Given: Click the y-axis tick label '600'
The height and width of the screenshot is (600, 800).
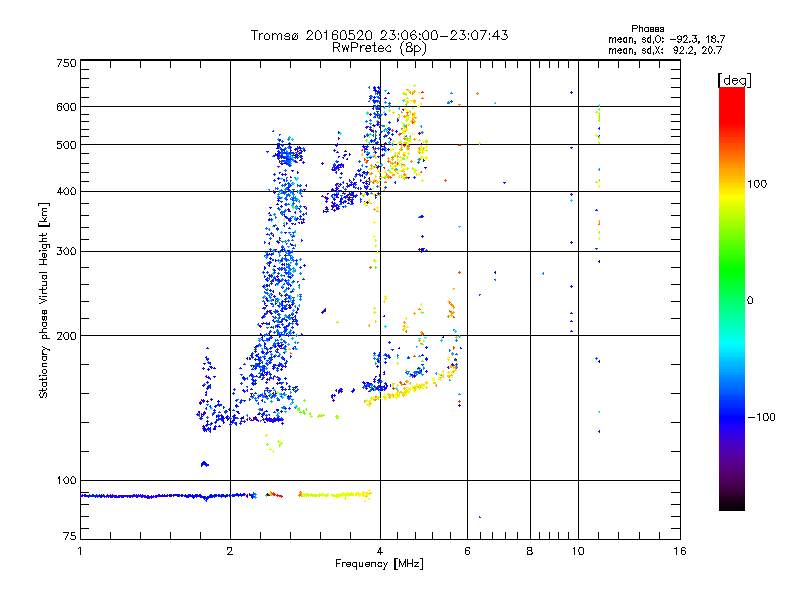Looking at the screenshot, I should coord(66,107).
